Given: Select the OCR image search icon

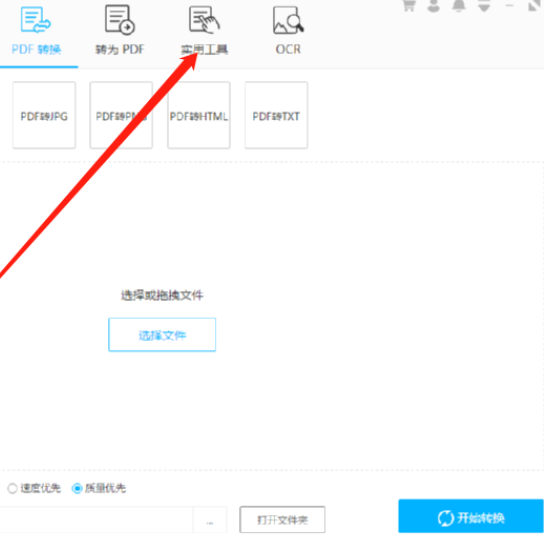Looking at the screenshot, I should (288, 20).
